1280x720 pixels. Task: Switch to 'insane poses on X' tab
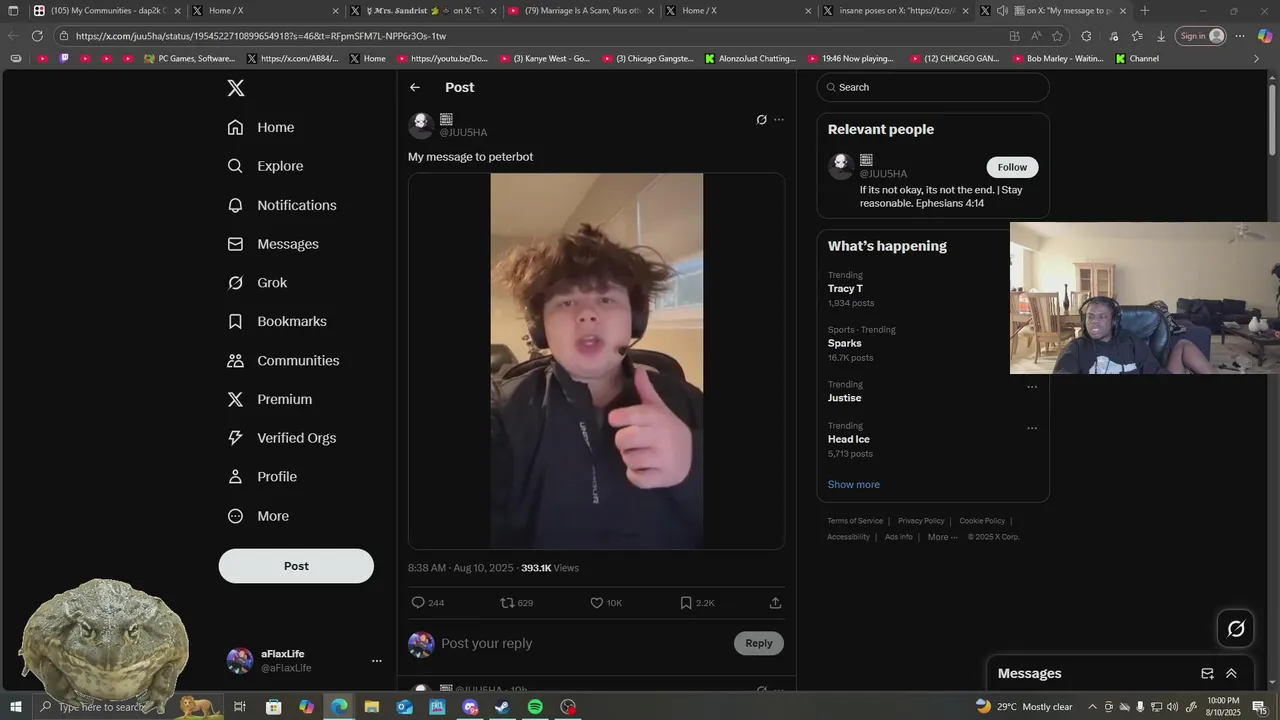click(896, 11)
